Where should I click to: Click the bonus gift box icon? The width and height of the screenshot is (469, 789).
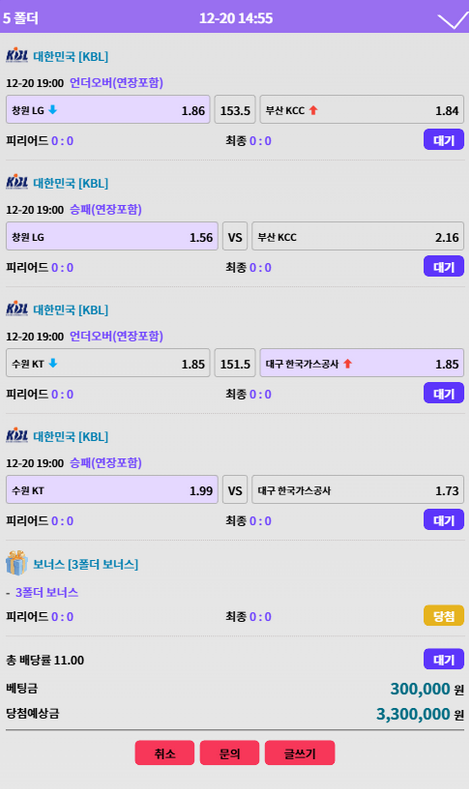[17, 563]
